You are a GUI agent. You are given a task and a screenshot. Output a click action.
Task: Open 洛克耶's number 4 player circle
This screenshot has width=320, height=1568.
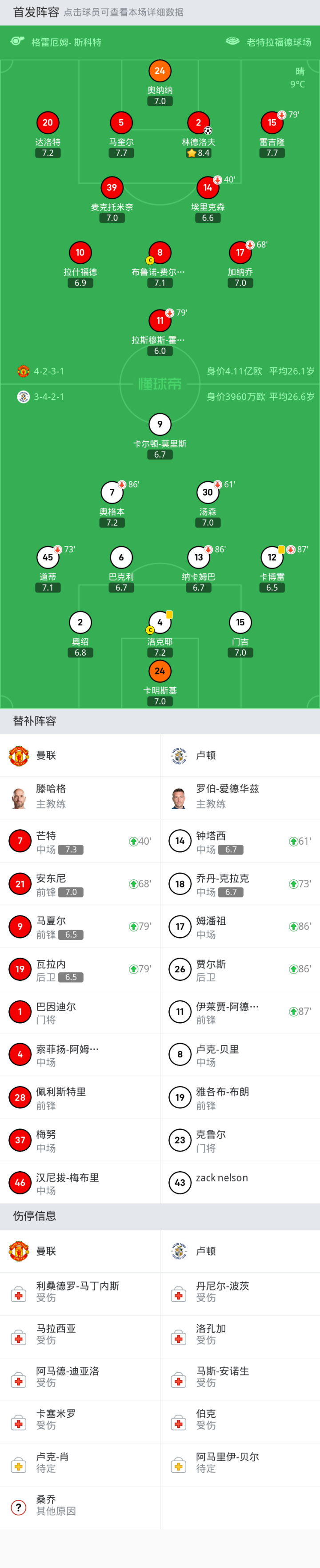point(160,622)
